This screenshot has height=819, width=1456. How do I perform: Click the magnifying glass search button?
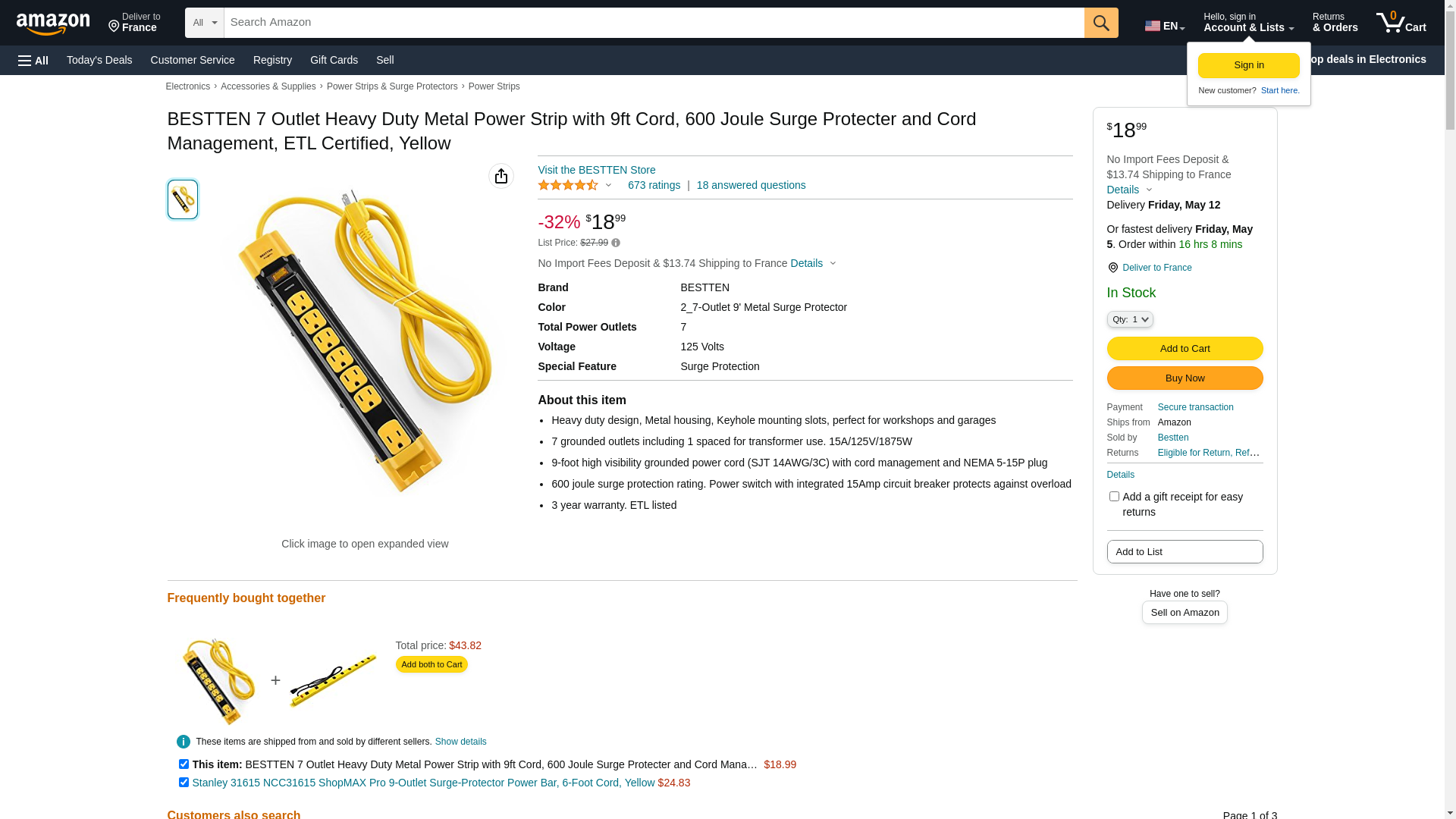click(x=1101, y=23)
